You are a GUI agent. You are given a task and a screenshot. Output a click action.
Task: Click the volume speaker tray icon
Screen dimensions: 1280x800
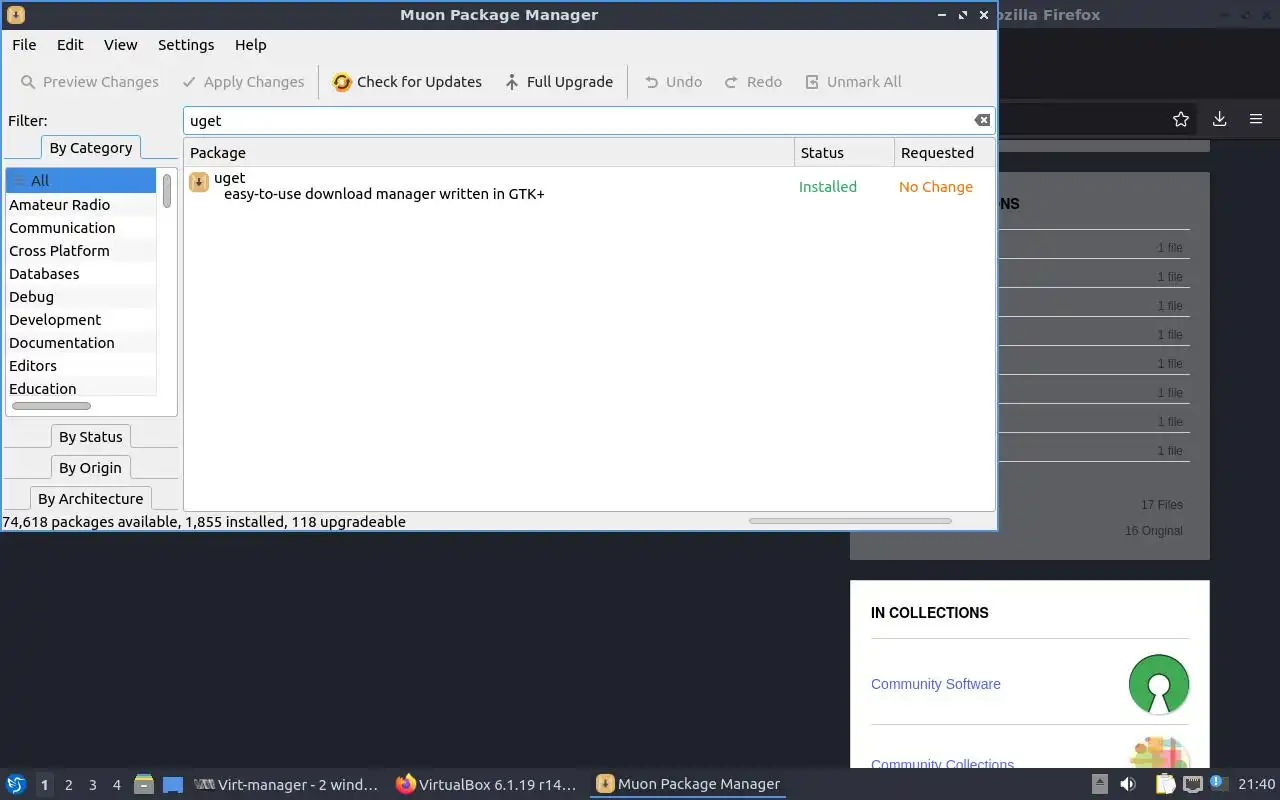coord(1128,785)
